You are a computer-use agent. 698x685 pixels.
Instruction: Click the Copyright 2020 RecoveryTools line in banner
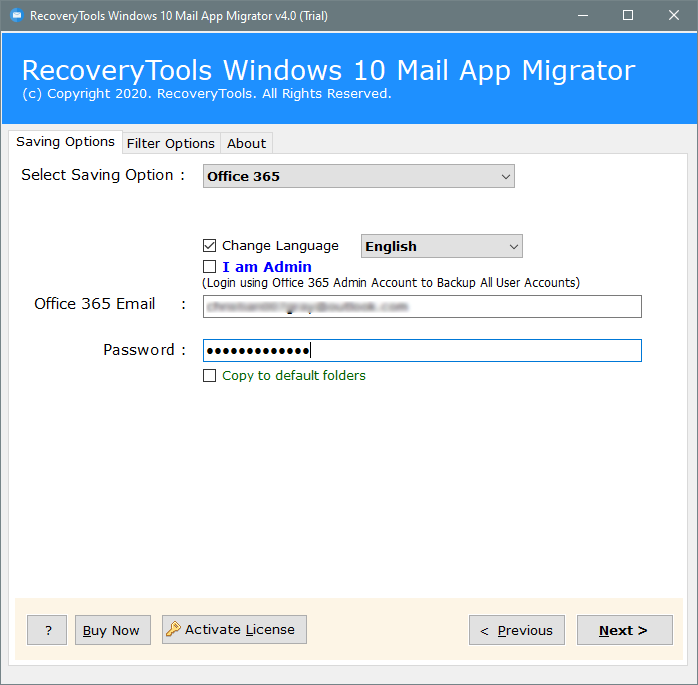(207, 94)
